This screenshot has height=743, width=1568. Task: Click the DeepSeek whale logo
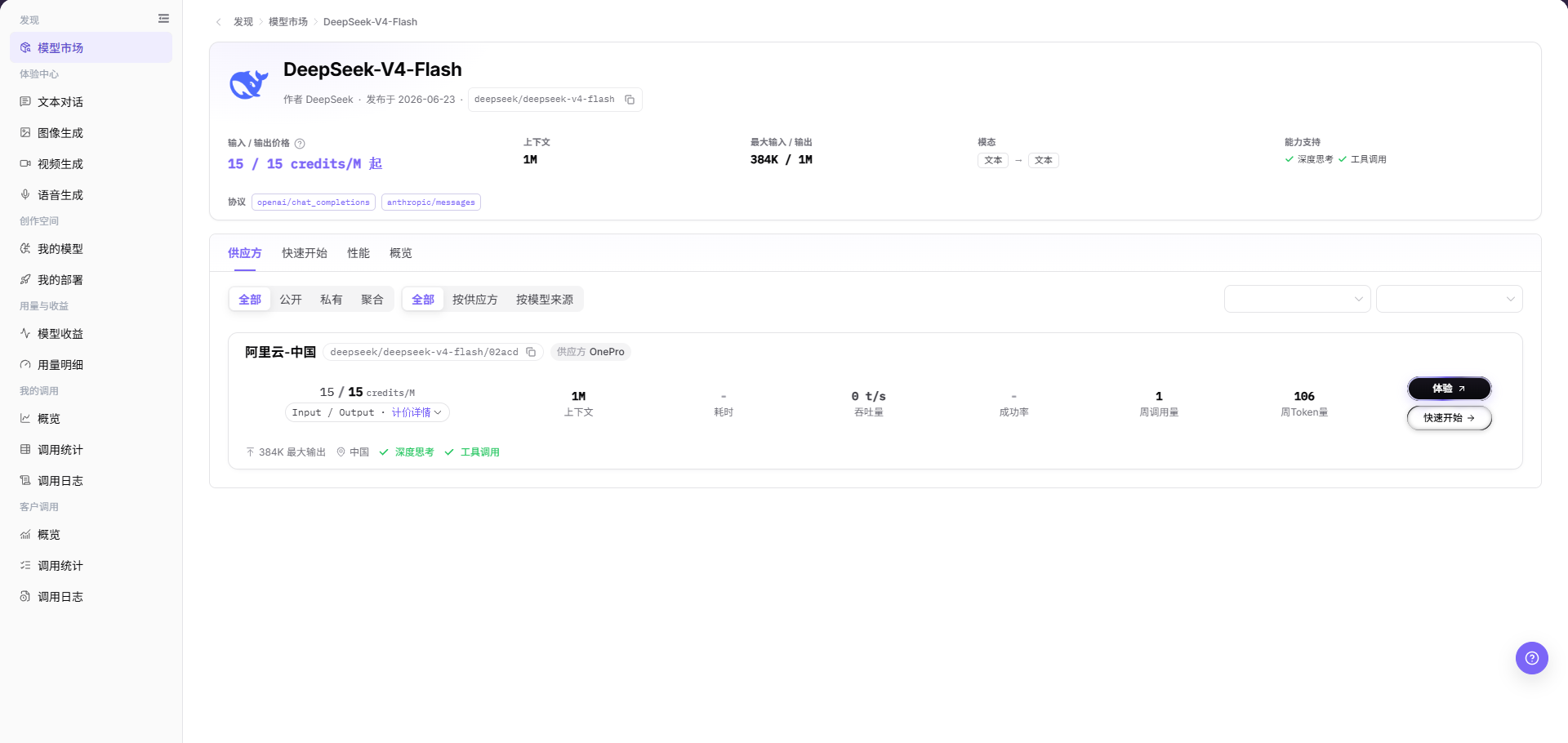coord(248,84)
